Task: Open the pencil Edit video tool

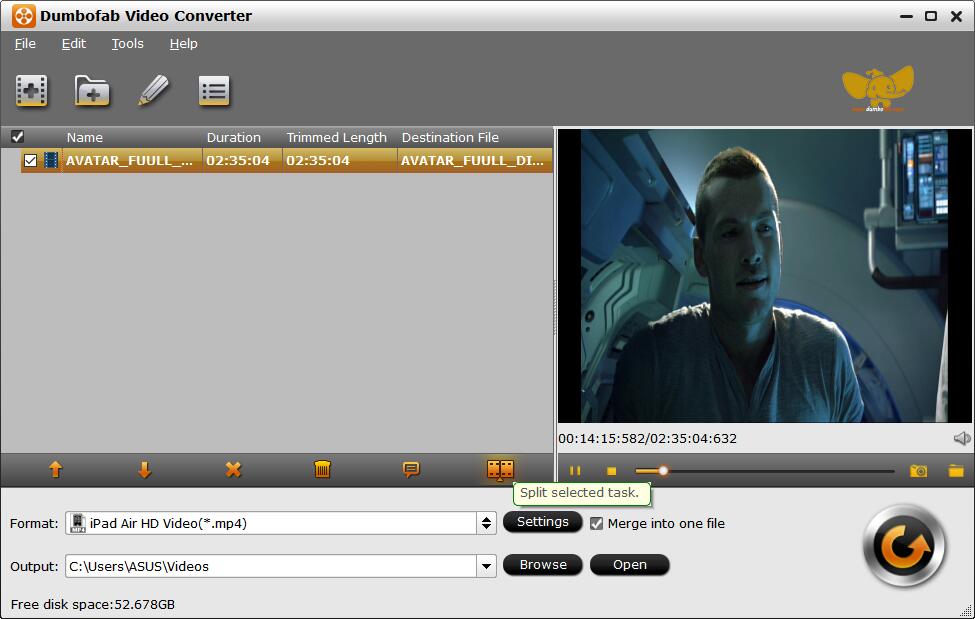Action: tap(153, 91)
